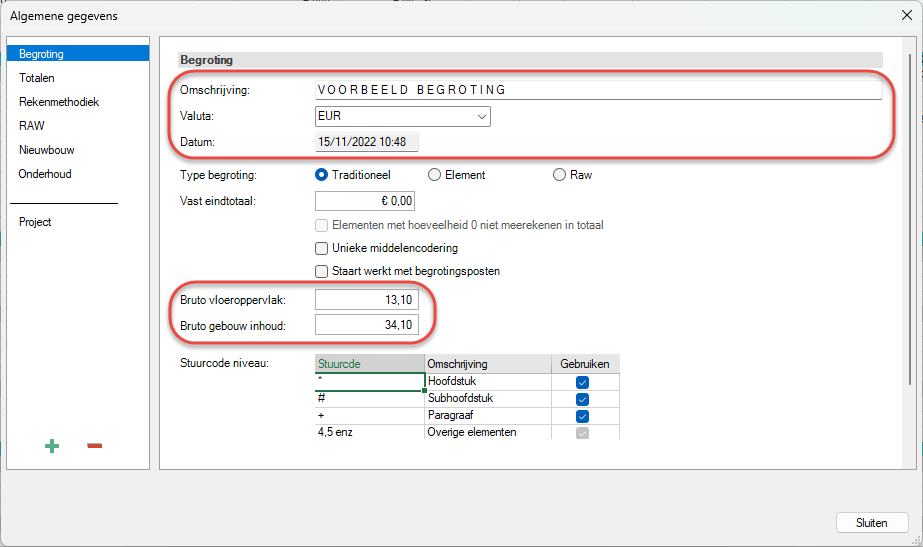Viewport: 923px width, 547px height.
Task: Click the Bruto vloeroppervlak value field
Action: pos(366,300)
